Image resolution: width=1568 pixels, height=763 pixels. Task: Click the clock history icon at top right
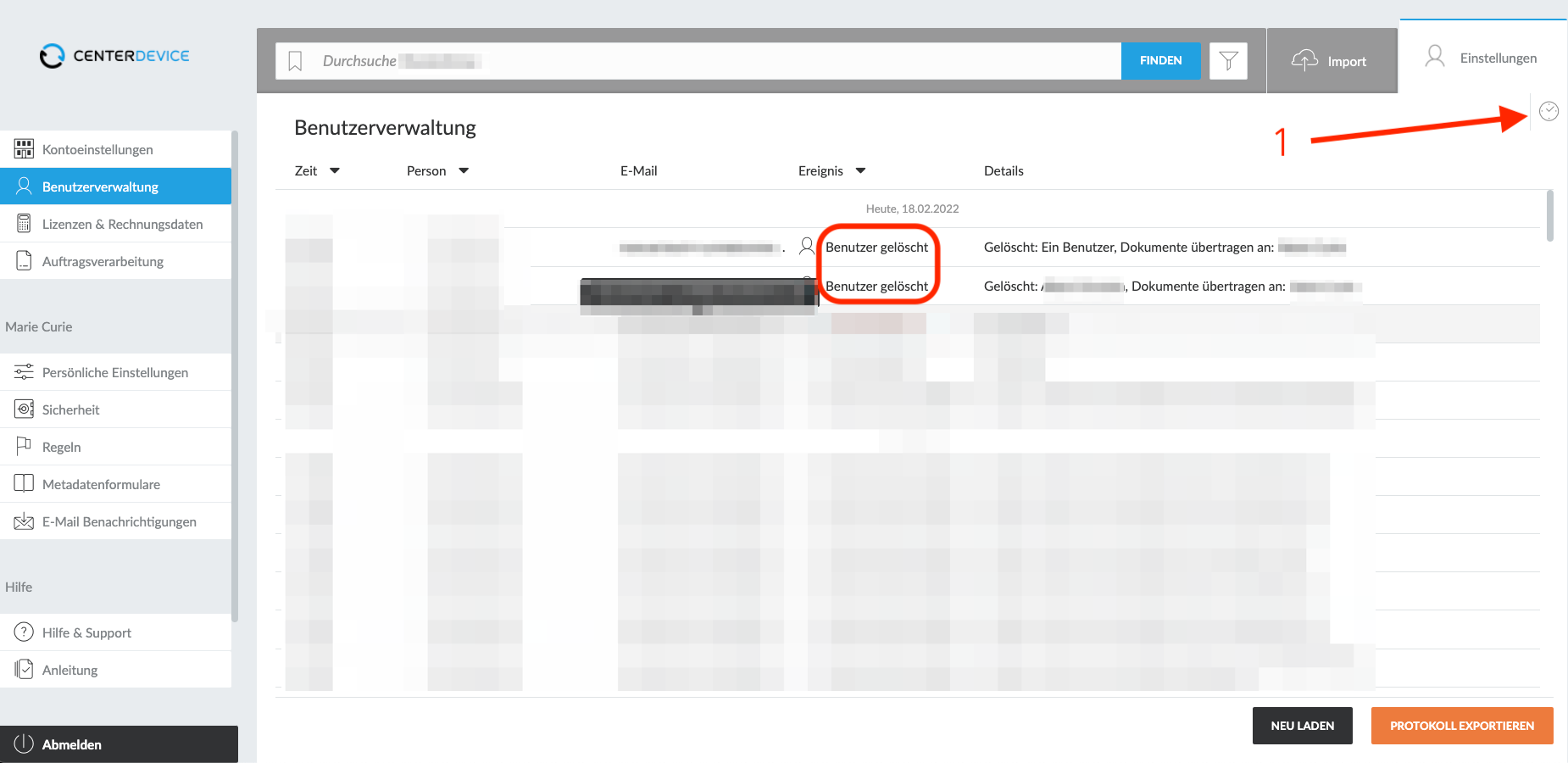[x=1549, y=111]
